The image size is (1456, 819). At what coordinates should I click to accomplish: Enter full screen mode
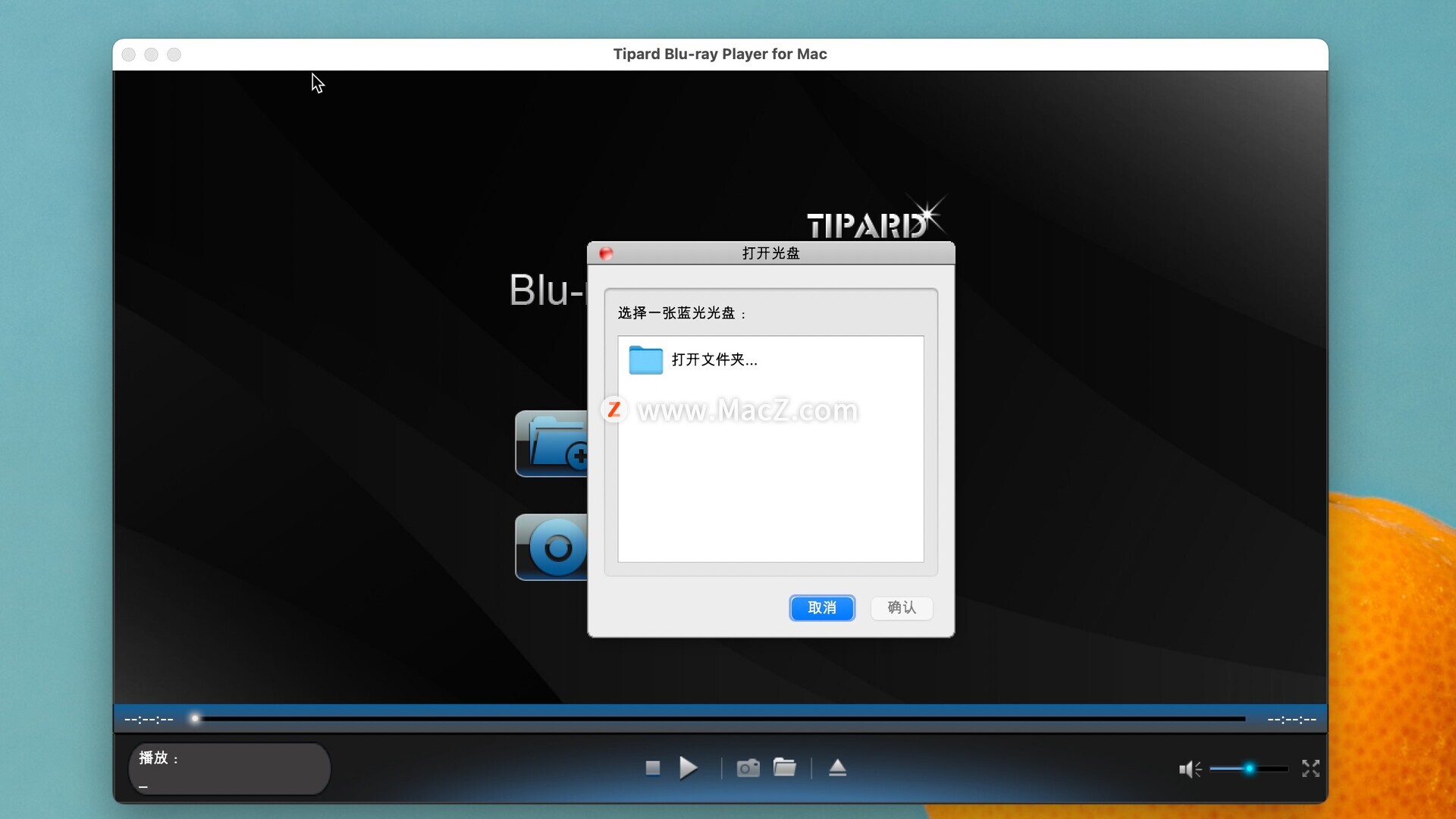1310,769
